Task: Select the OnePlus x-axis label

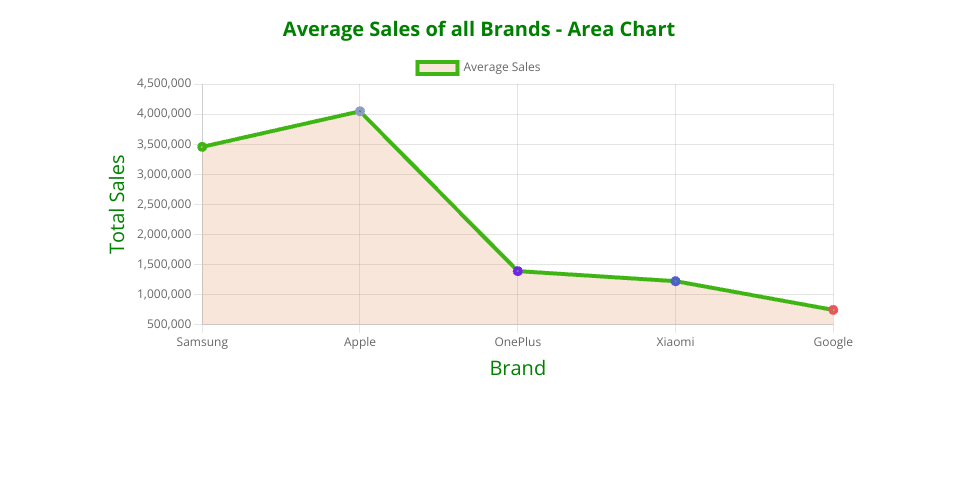Action: click(x=517, y=342)
